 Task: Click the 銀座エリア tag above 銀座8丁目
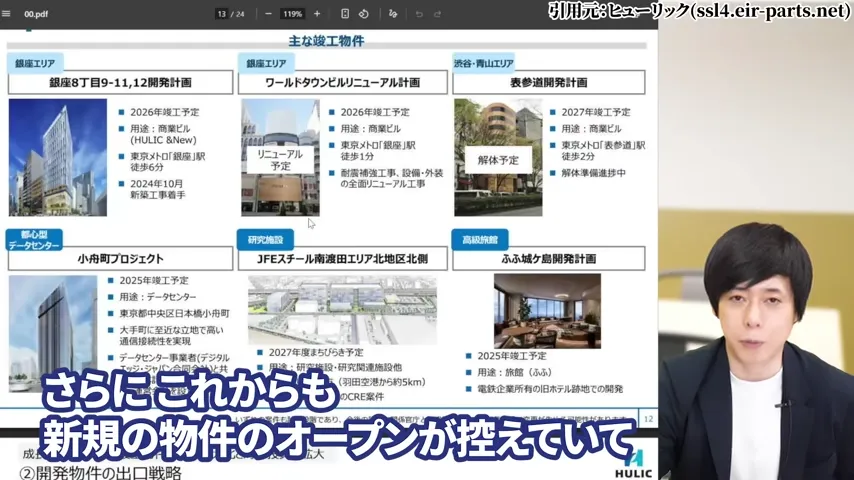tap(35, 63)
